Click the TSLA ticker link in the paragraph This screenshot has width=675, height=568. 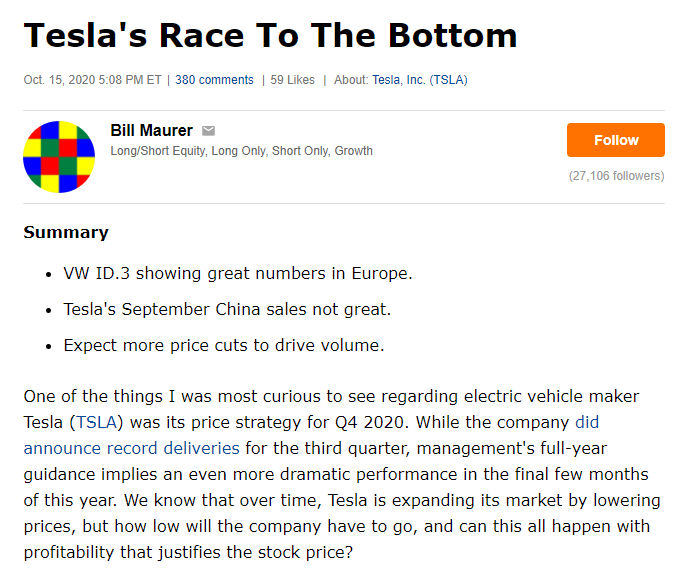tap(96, 422)
